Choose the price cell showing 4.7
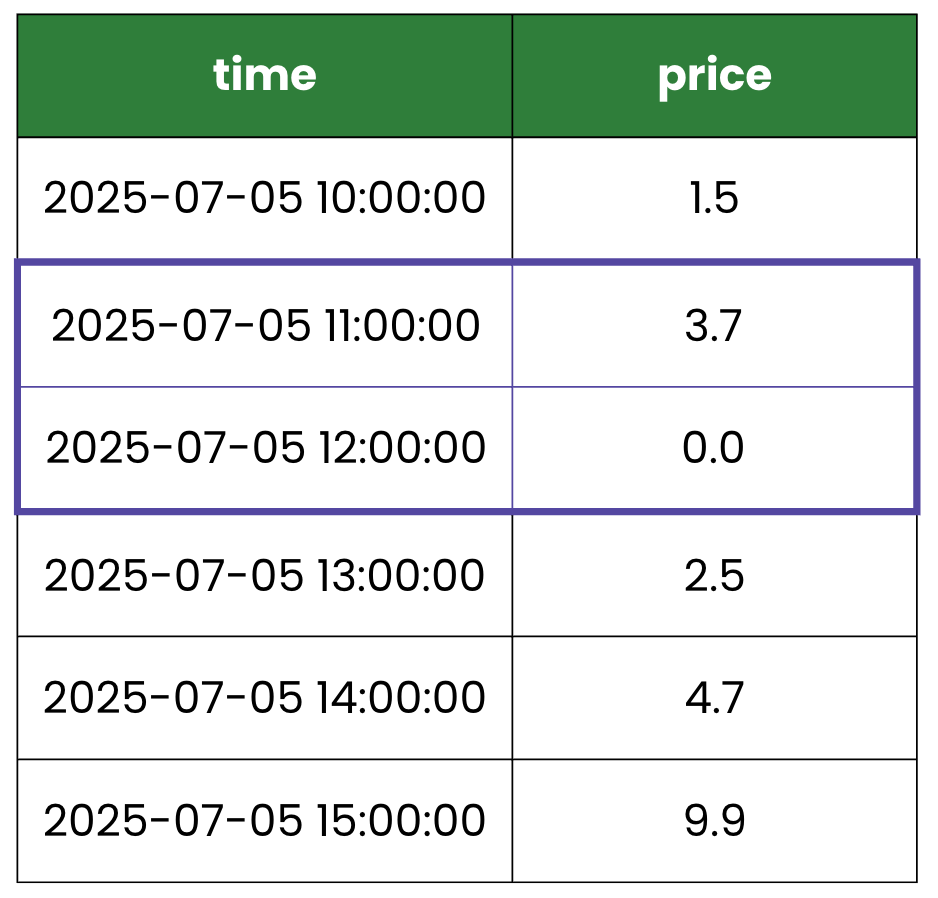Viewport: 938px width, 898px height. (714, 697)
